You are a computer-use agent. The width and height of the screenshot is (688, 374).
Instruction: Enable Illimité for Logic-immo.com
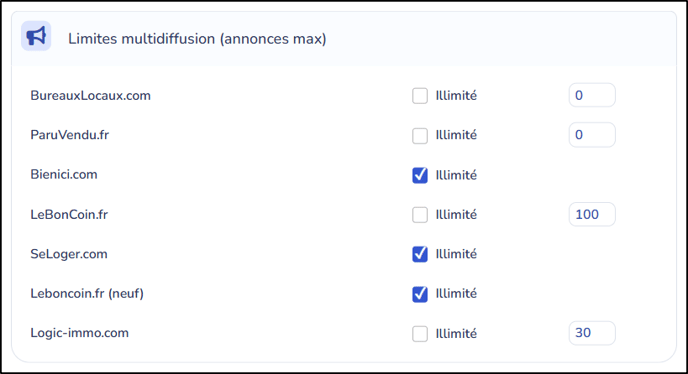[x=420, y=334]
